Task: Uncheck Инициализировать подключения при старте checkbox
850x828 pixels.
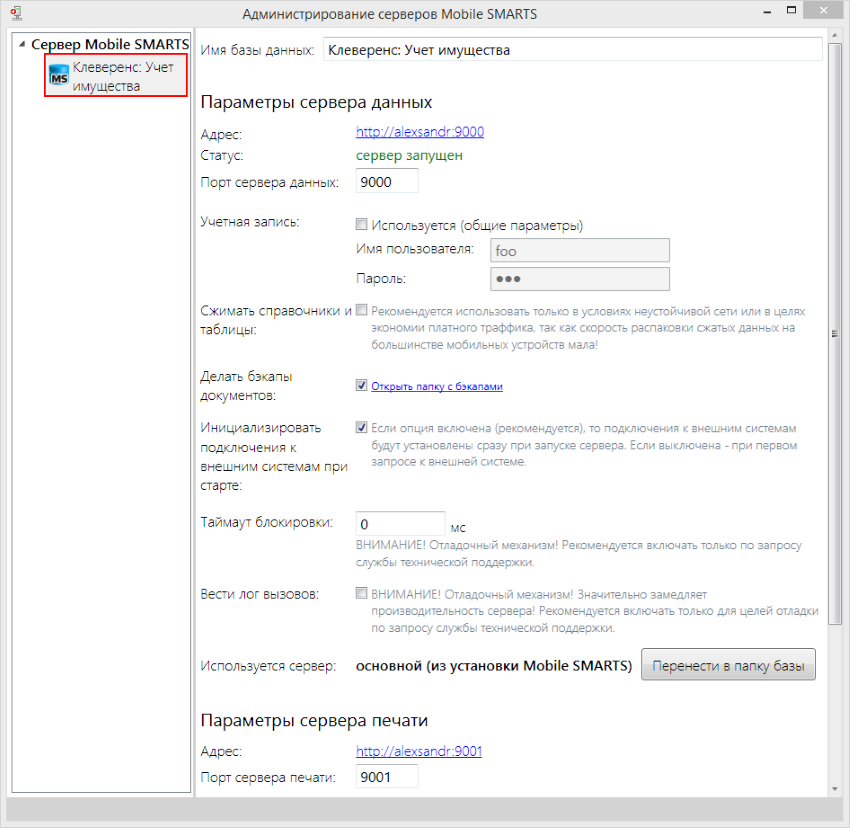Action: click(361, 427)
